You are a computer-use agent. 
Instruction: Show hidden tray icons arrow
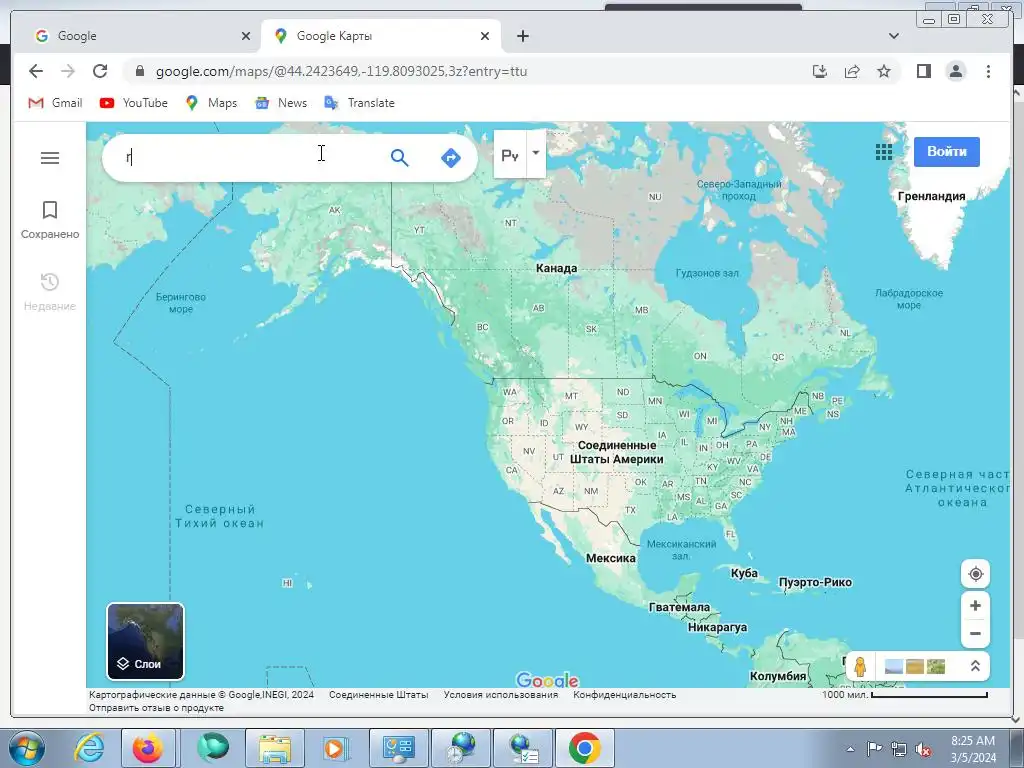[x=850, y=749]
